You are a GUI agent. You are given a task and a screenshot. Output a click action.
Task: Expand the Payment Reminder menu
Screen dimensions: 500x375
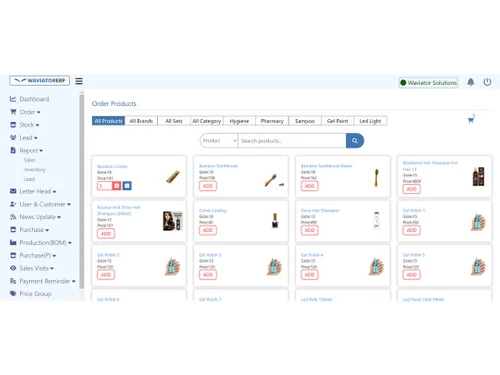click(47, 281)
